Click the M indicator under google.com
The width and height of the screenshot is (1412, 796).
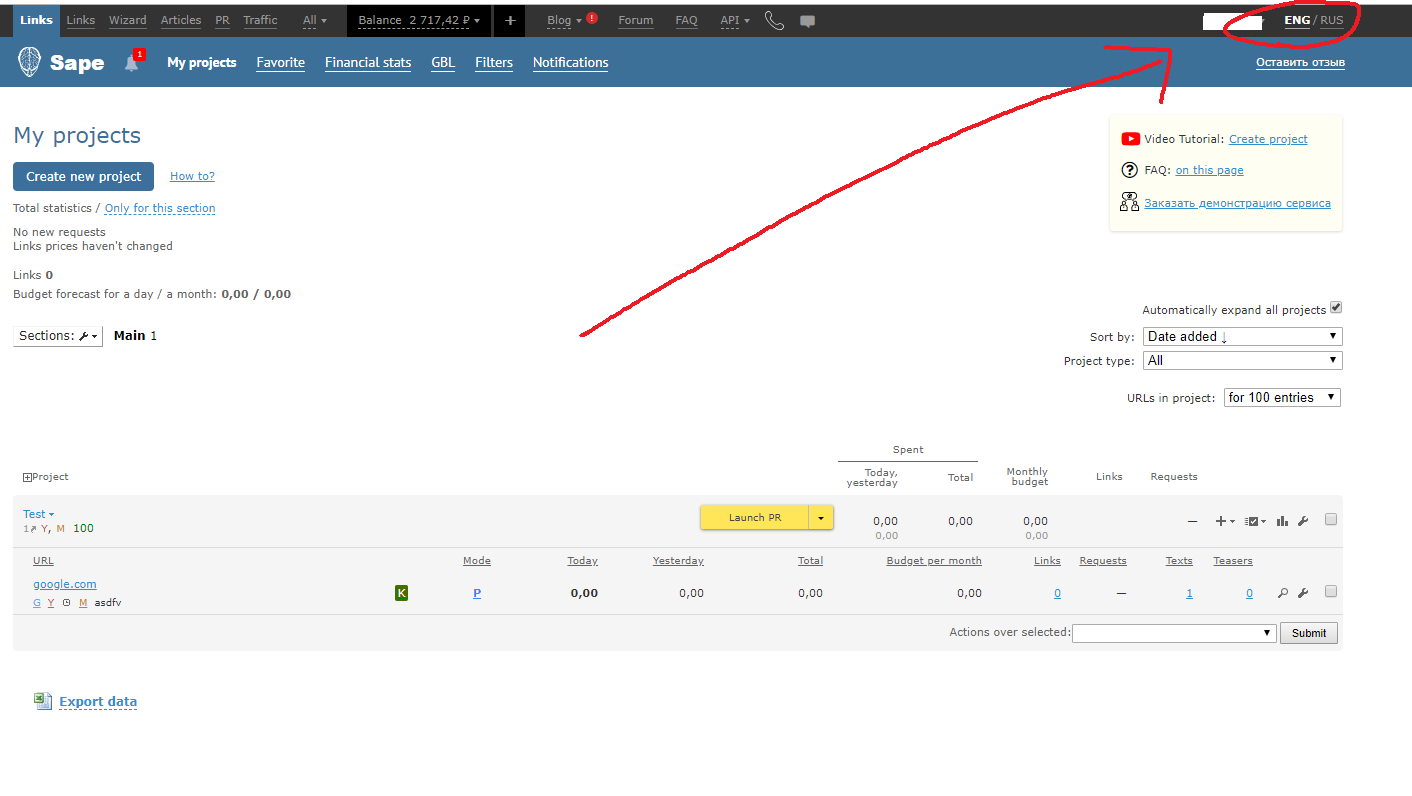84,603
